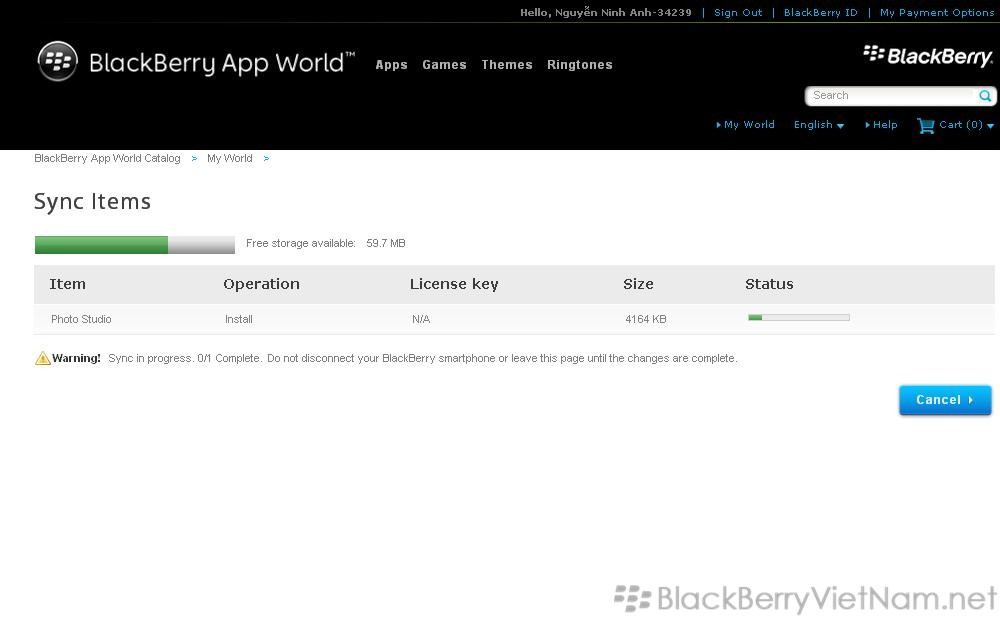Click the free storage usage bar
The height and width of the screenshot is (620, 1000).
point(135,244)
